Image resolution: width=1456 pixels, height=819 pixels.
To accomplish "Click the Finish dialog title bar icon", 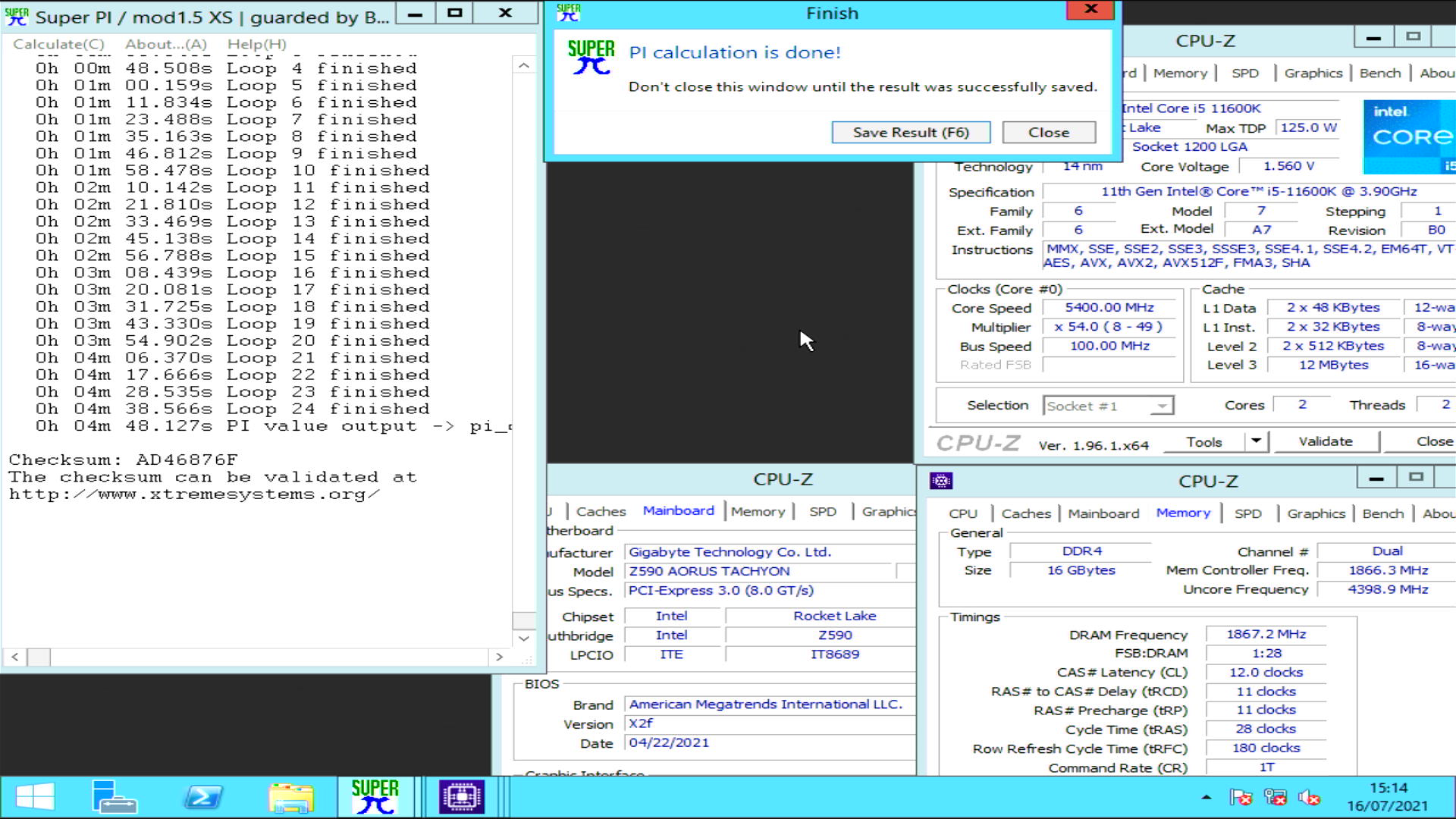I will (x=568, y=12).
